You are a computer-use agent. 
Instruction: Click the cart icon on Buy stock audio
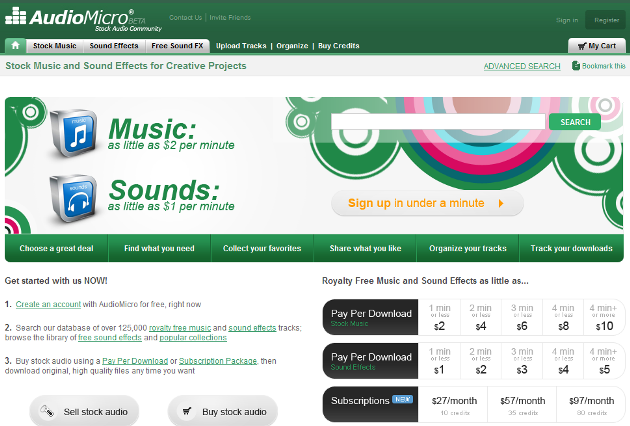click(x=186, y=411)
